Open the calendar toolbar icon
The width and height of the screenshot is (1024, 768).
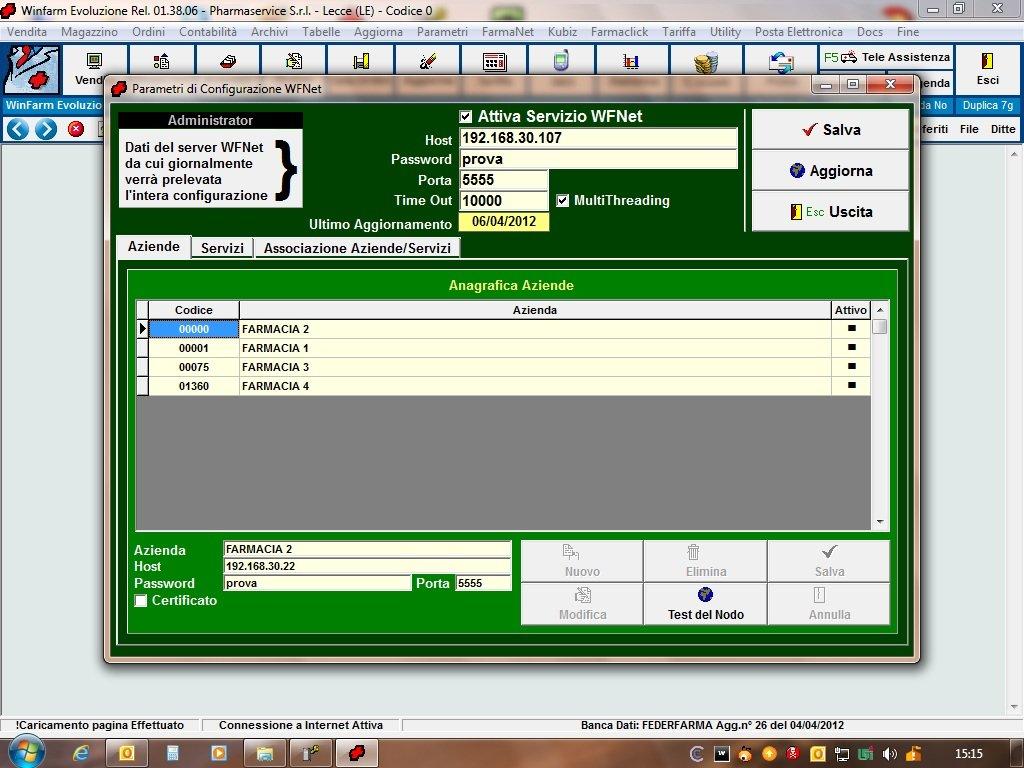tap(494, 61)
